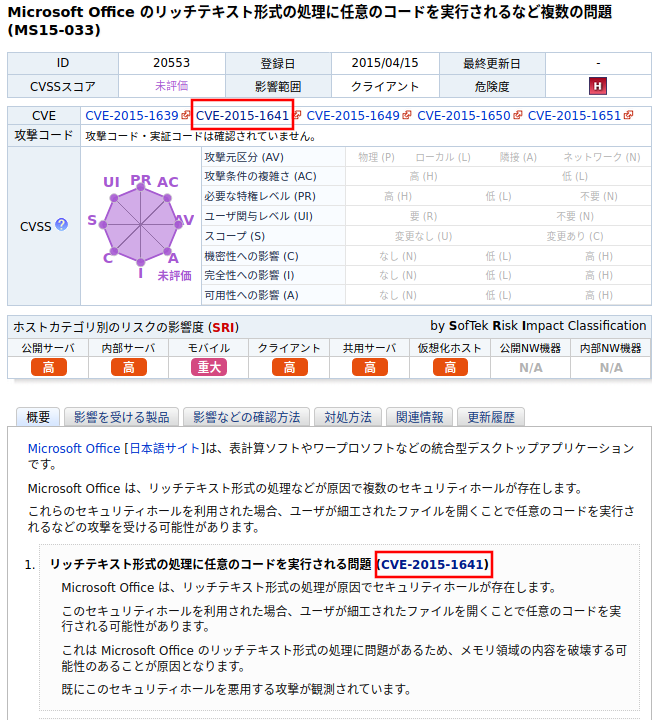Click the 高 badge under 内部サーバ

tap(129, 367)
